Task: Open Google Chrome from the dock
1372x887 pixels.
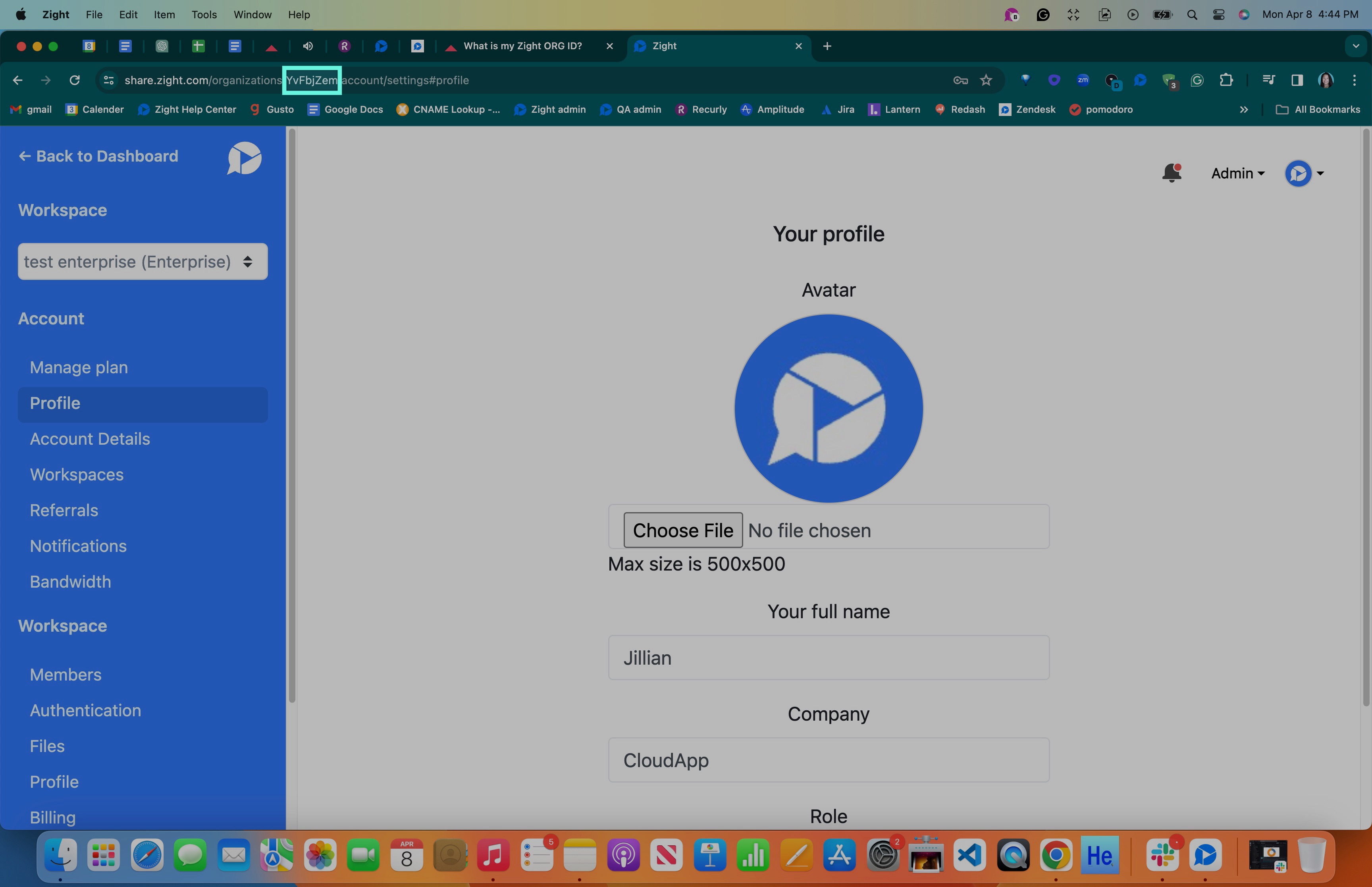Action: [x=1056, y=855]
